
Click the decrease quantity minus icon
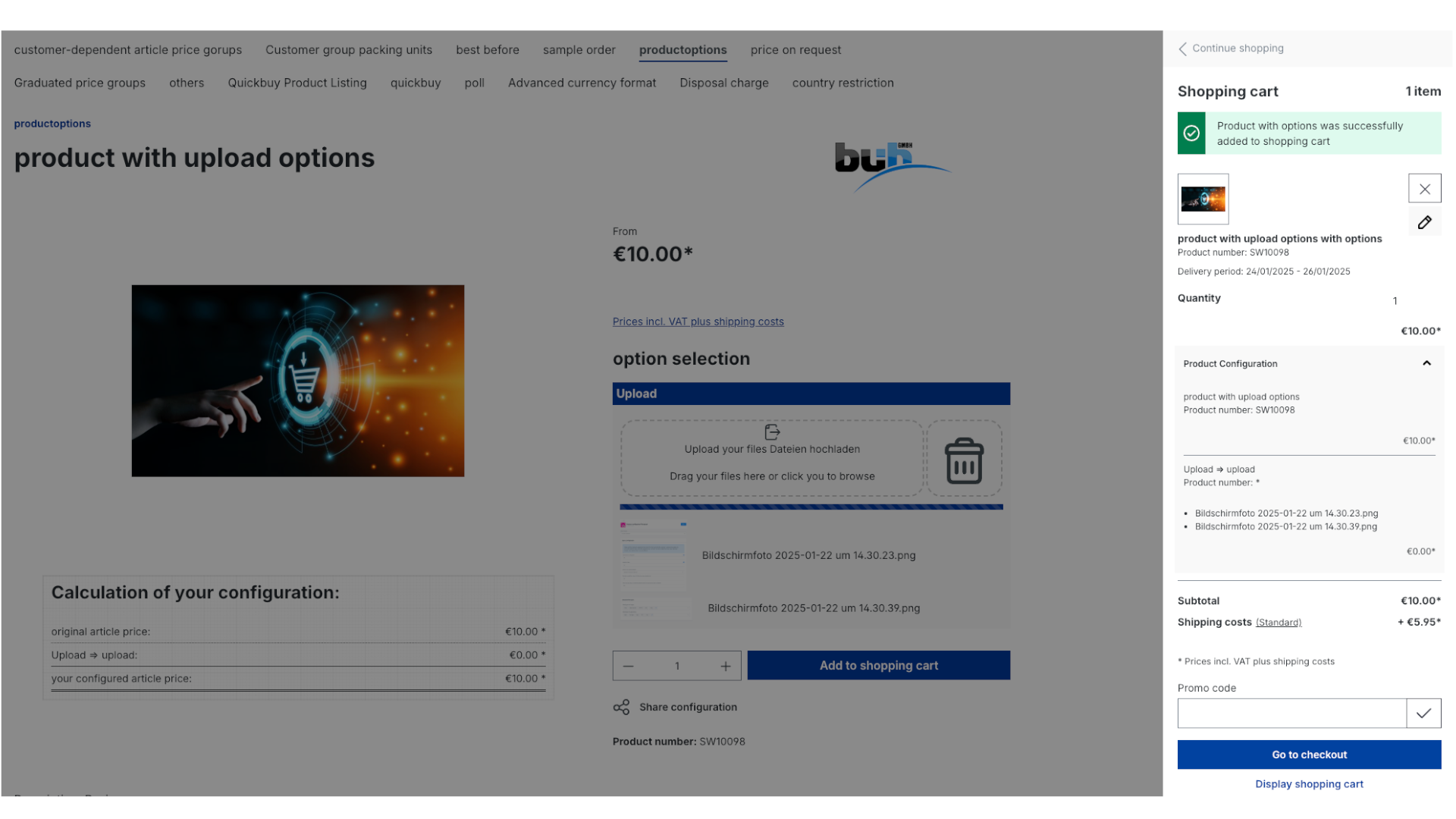click(x=628, y=665)
